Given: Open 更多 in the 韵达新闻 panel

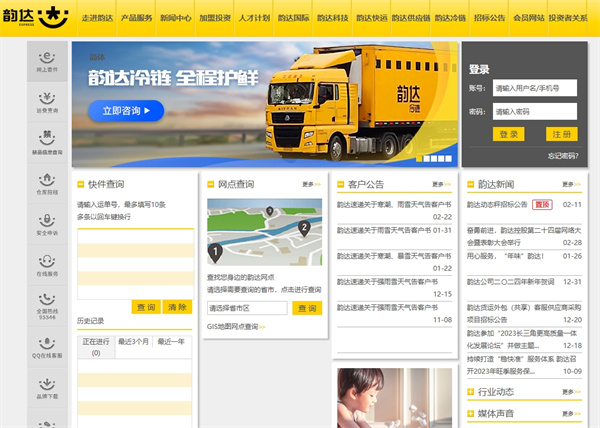Looking at the screenshot, I should point(571,184).
